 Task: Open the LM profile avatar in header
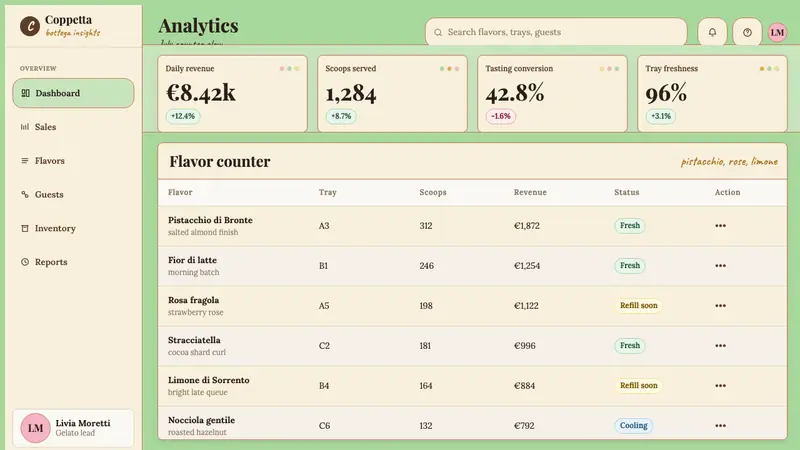coord(777,32)
